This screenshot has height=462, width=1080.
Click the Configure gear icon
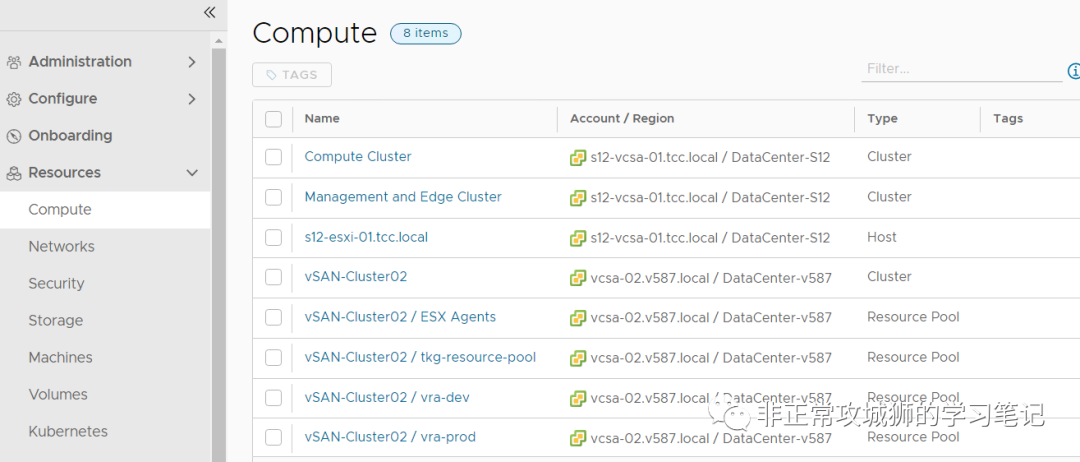[x=14, y=99]
